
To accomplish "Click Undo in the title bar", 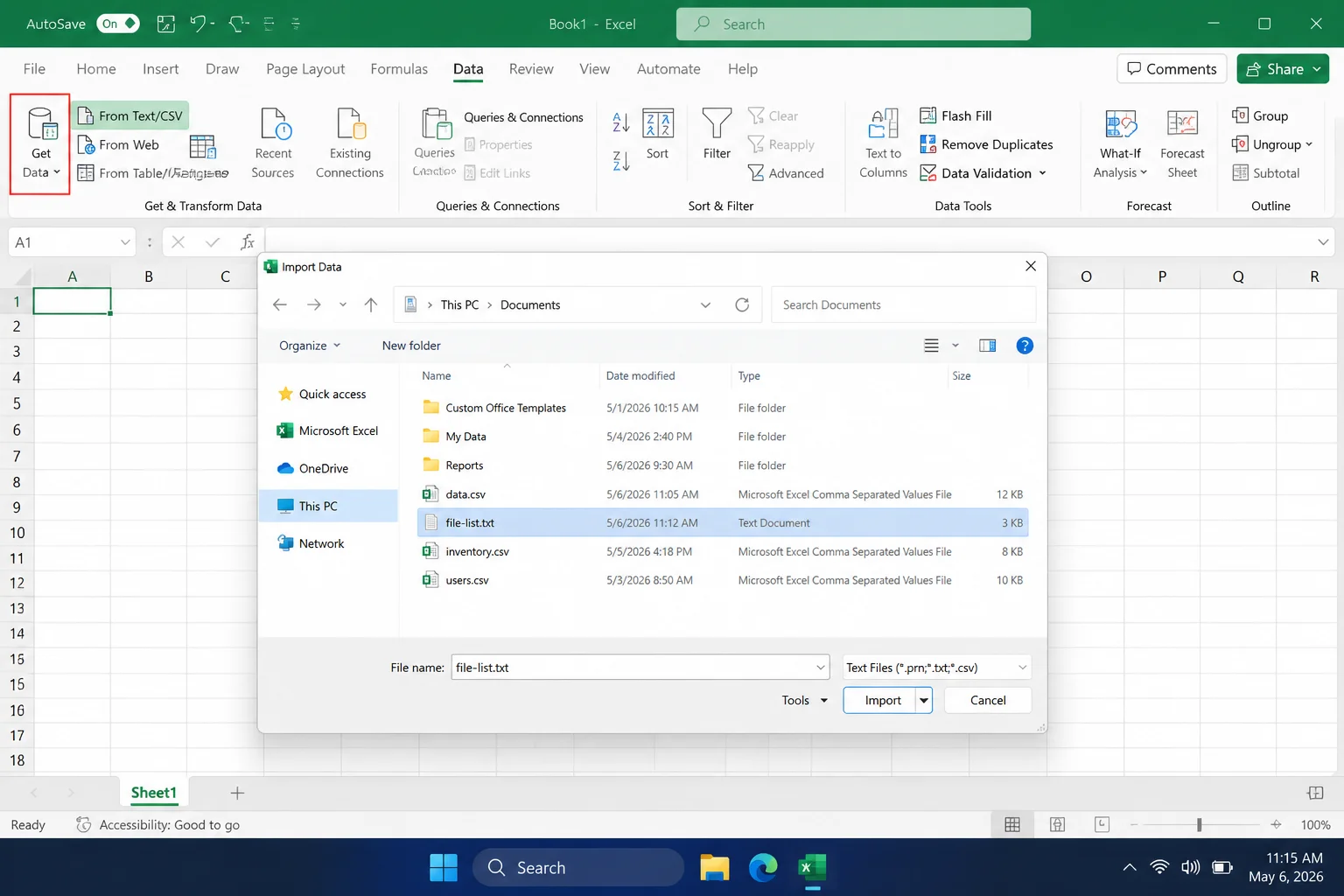I will pyautogui.click(x=198, y=24).
